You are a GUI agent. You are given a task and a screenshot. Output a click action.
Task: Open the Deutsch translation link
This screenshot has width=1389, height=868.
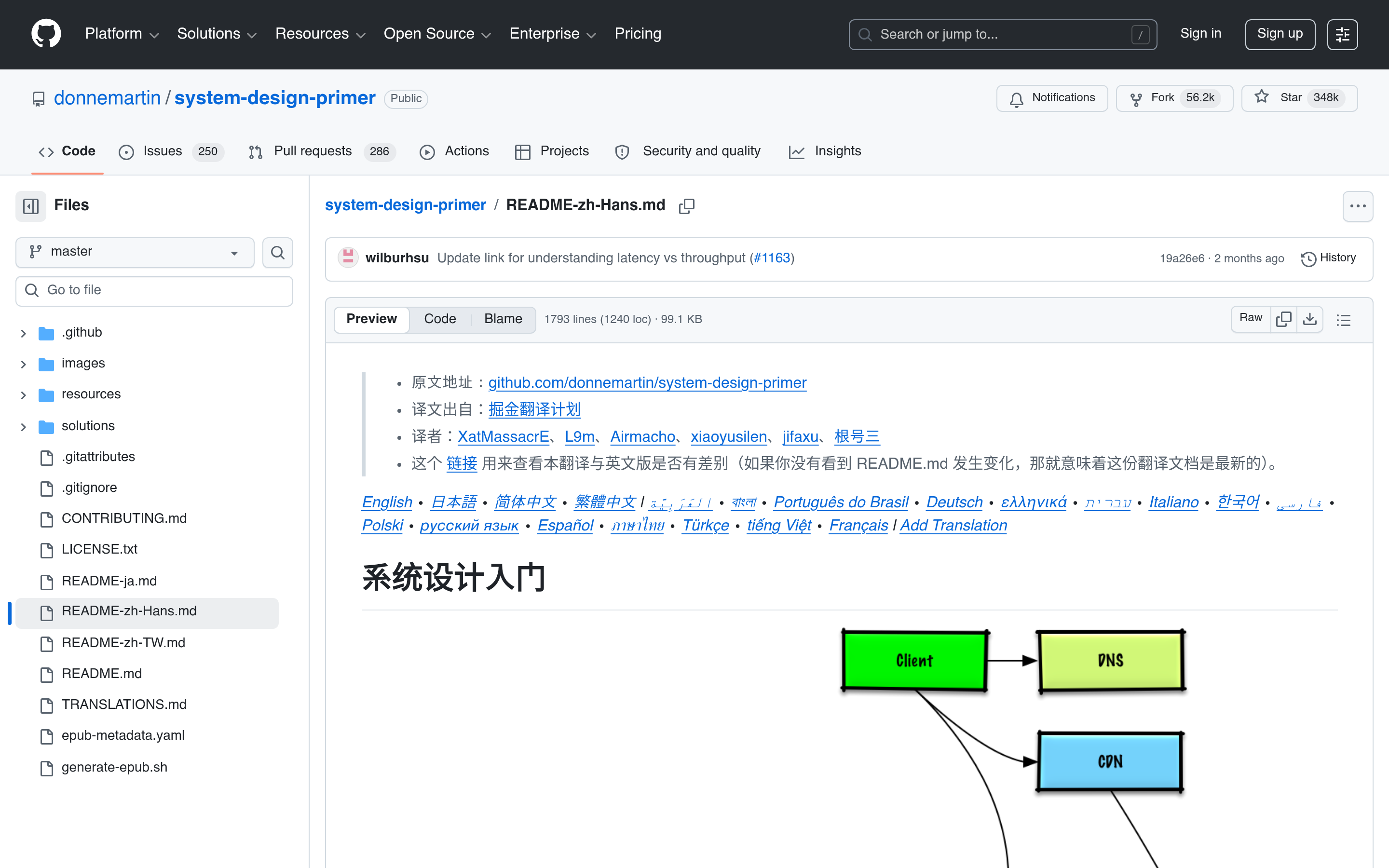point(954,502)
